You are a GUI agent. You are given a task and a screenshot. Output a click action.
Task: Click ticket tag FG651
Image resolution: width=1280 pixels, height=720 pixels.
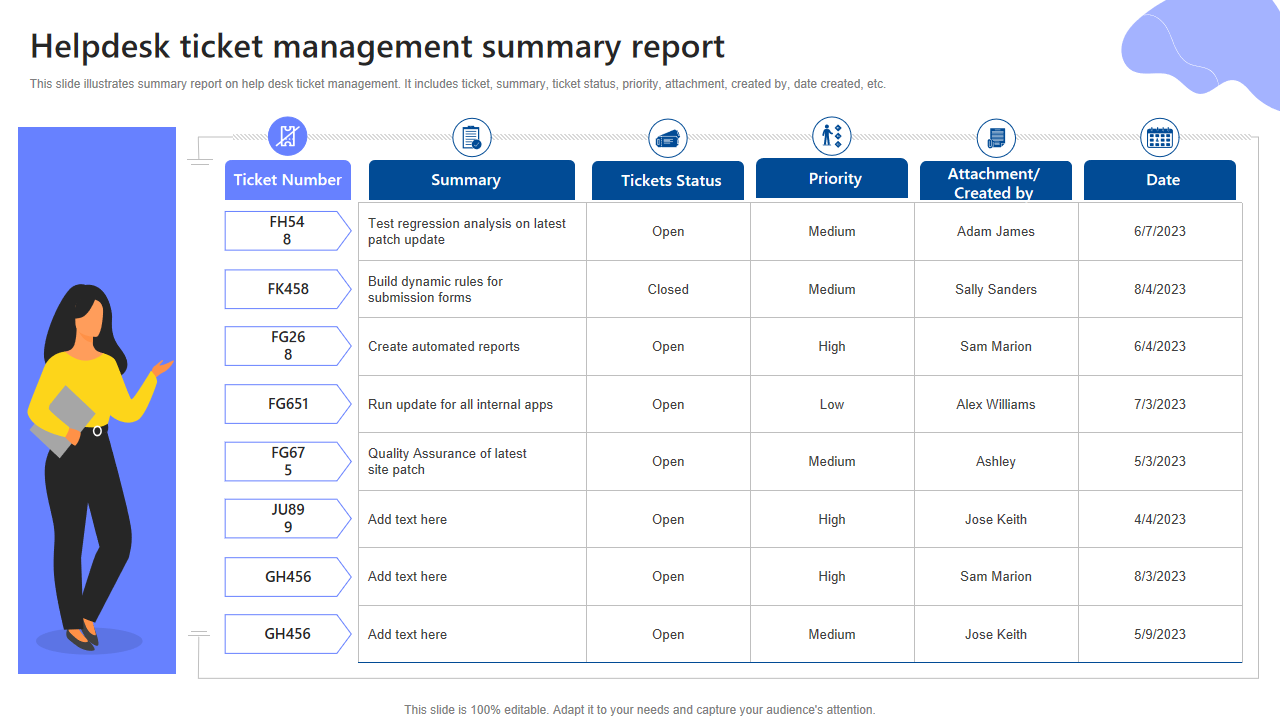pos(288,404)
